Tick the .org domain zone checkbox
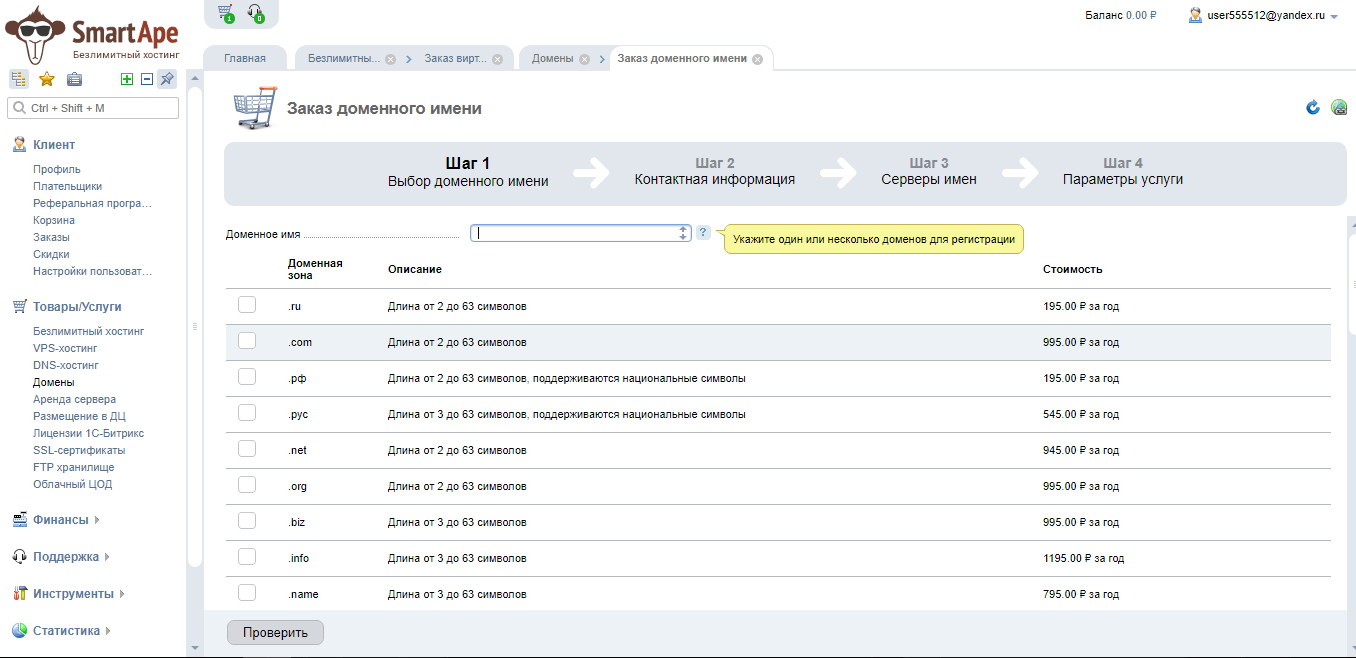The height and width of the screenshot is (658, 1356). [x=247, y=485]
